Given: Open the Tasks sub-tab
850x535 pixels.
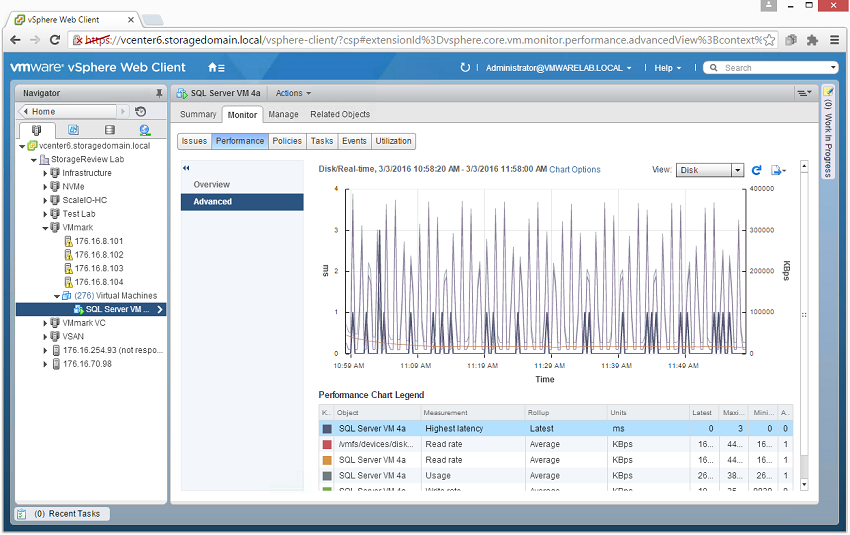Looking at the screenshot, I should (x=322, y=141).
